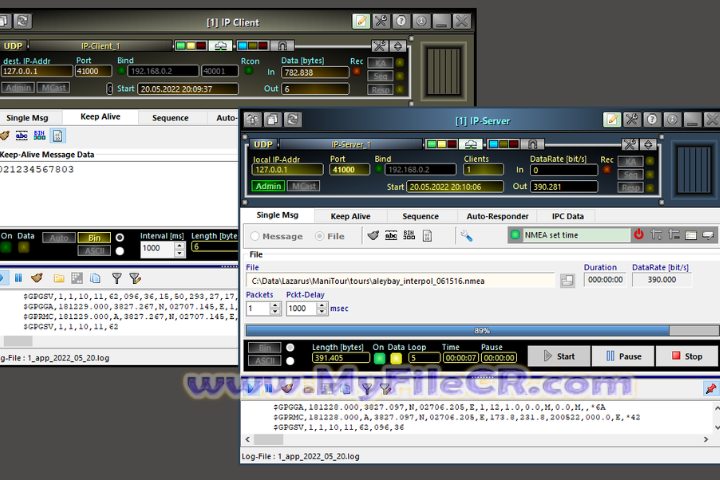The image size is (720, 480).
Task: Open the Auto-Responder tab in IP-Server
Action: pos(497,216)
